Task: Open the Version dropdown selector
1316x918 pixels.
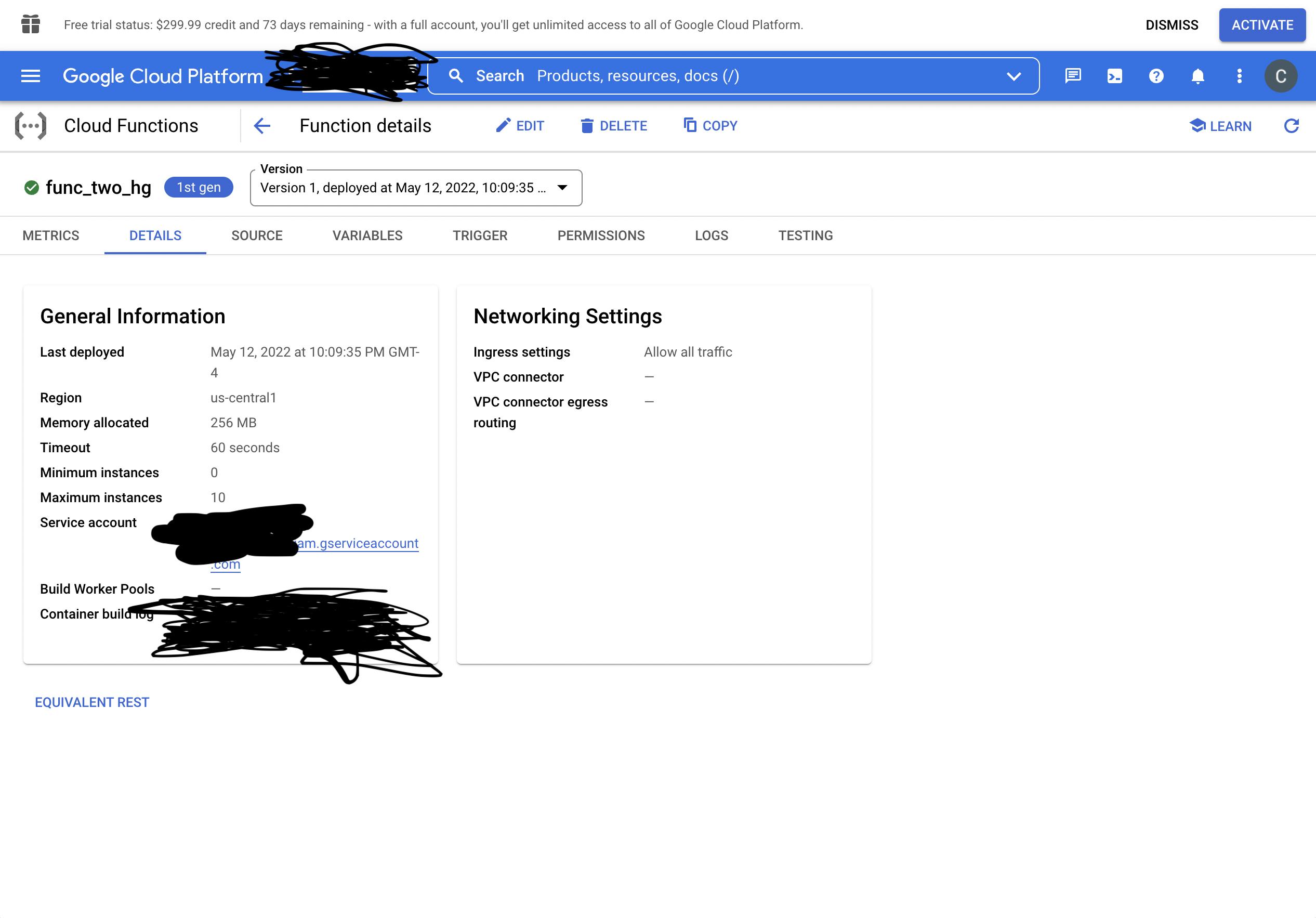Action: [416, 188]
